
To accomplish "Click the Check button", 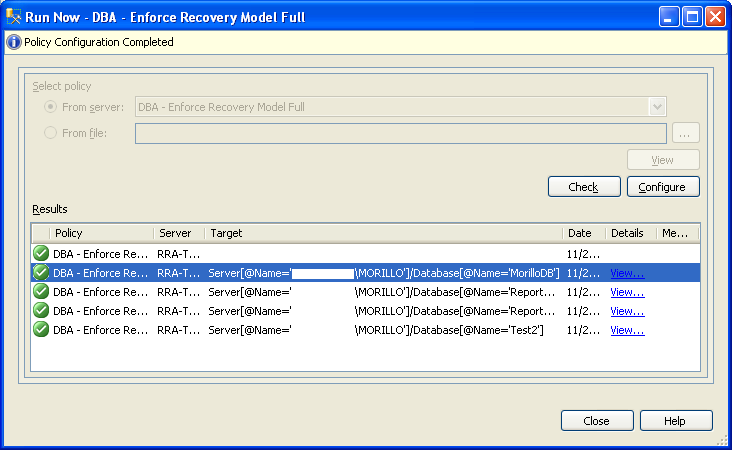I will pos(584,187).
